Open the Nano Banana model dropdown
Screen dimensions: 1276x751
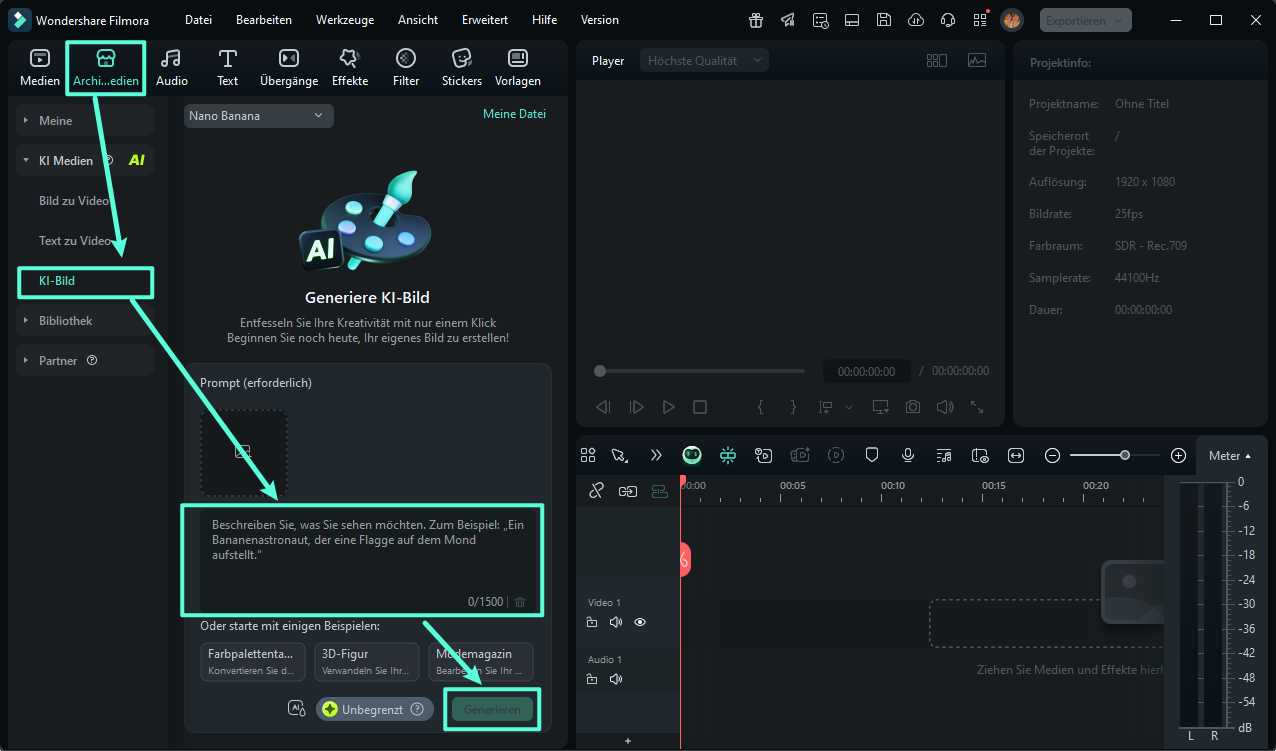258,116
